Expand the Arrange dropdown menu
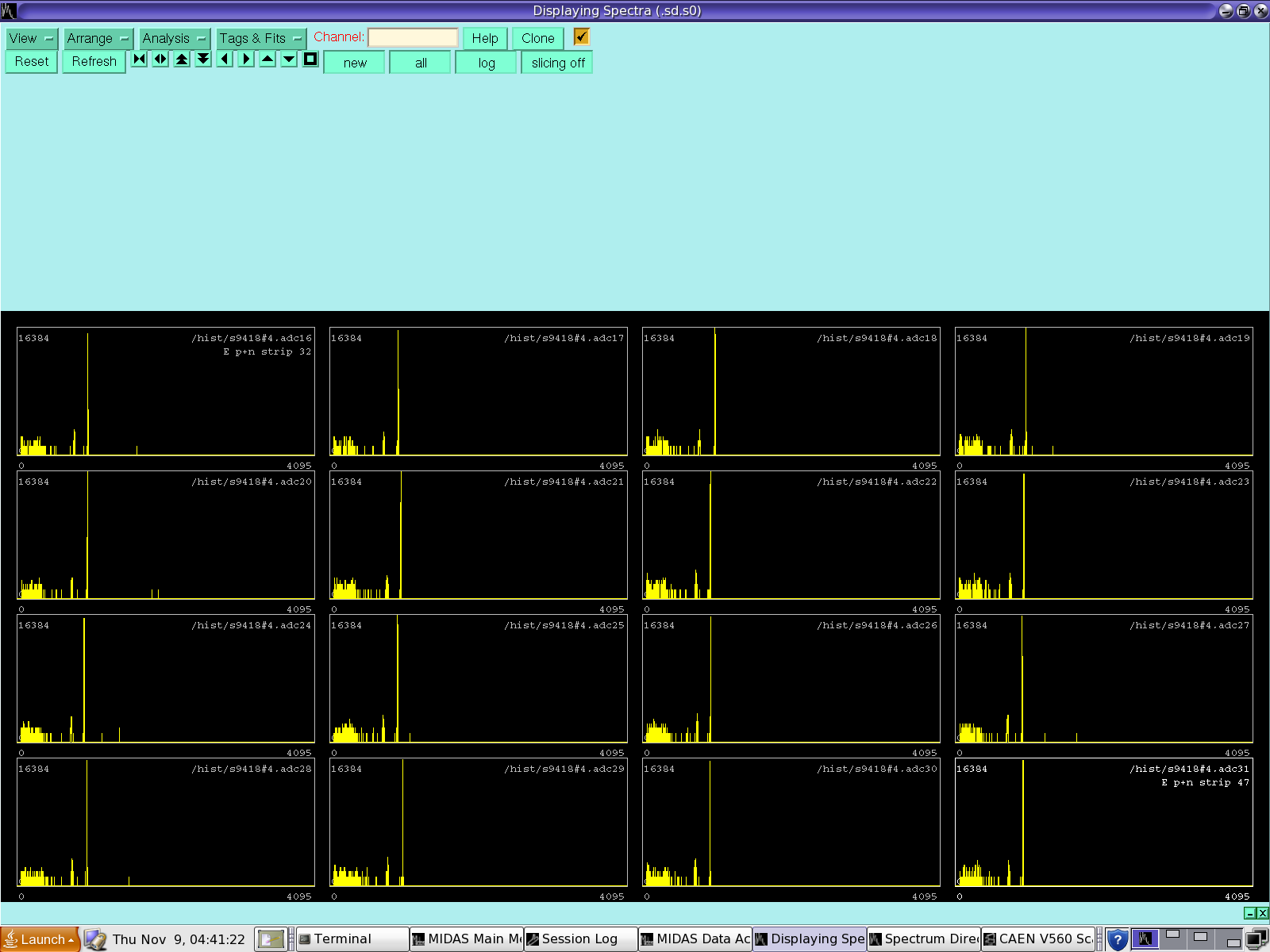1270x952 pixels. pyautogui.click(x=98, y=38)
